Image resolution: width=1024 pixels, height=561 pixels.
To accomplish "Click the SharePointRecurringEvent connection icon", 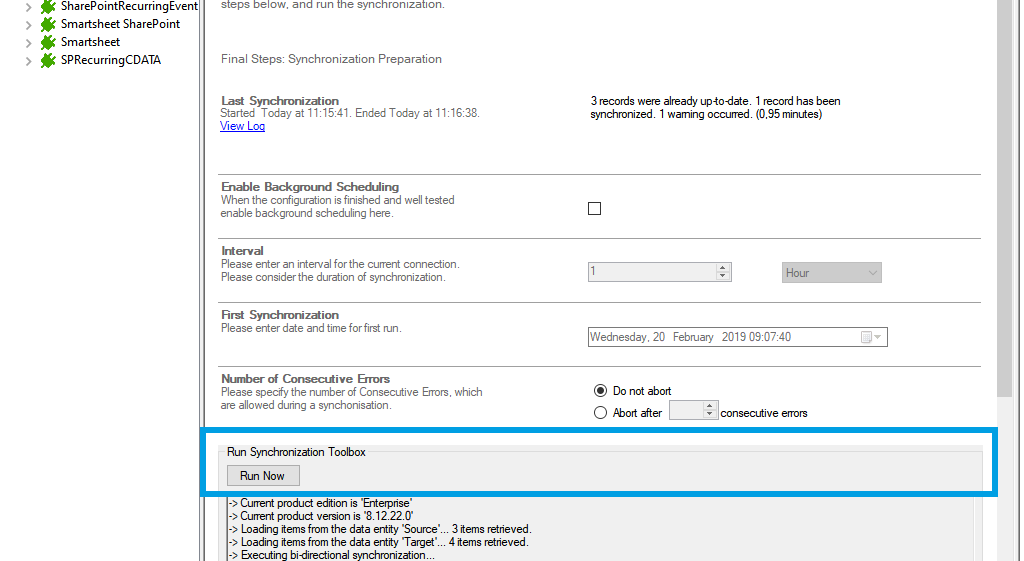I will pyautogui.click(x=48, y=6).
